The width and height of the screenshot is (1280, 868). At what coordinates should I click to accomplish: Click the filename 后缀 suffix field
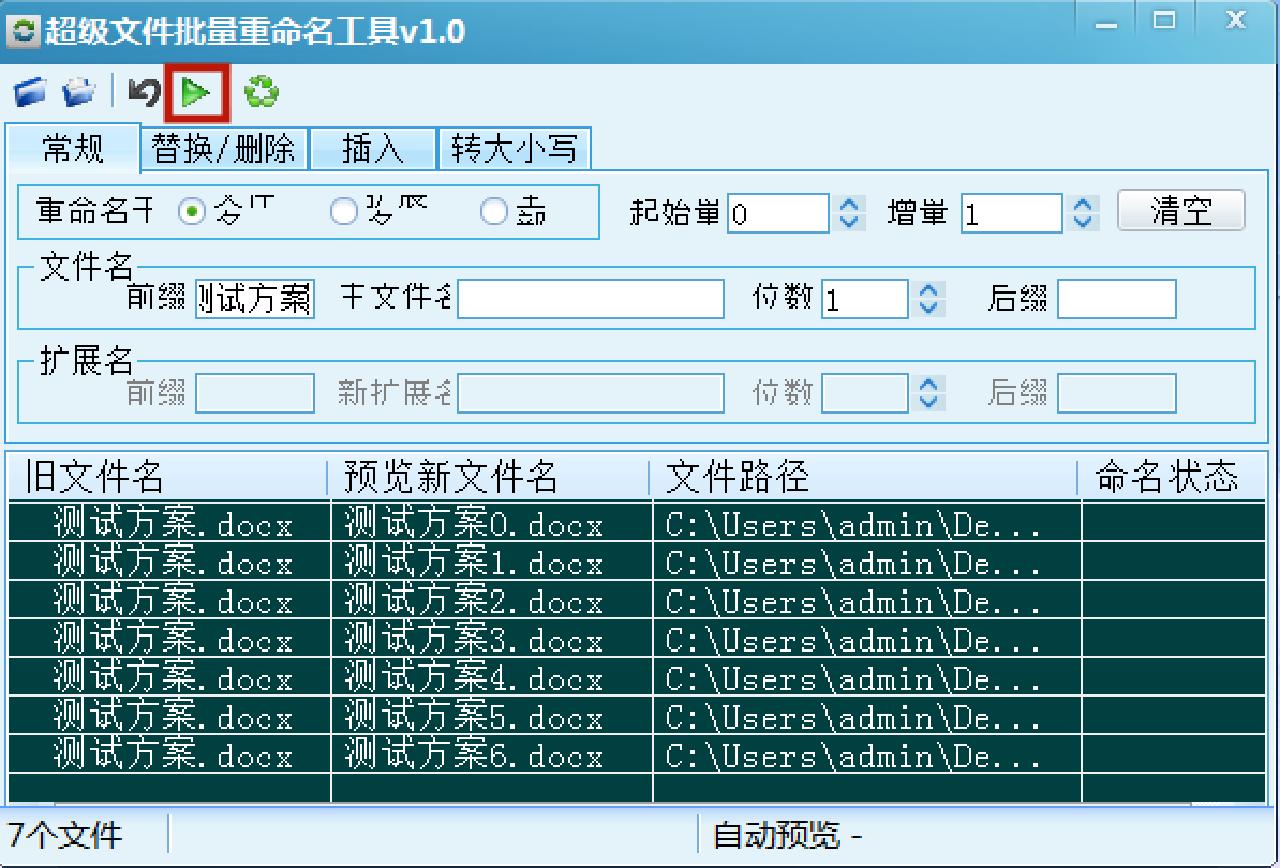[1117, 299]
